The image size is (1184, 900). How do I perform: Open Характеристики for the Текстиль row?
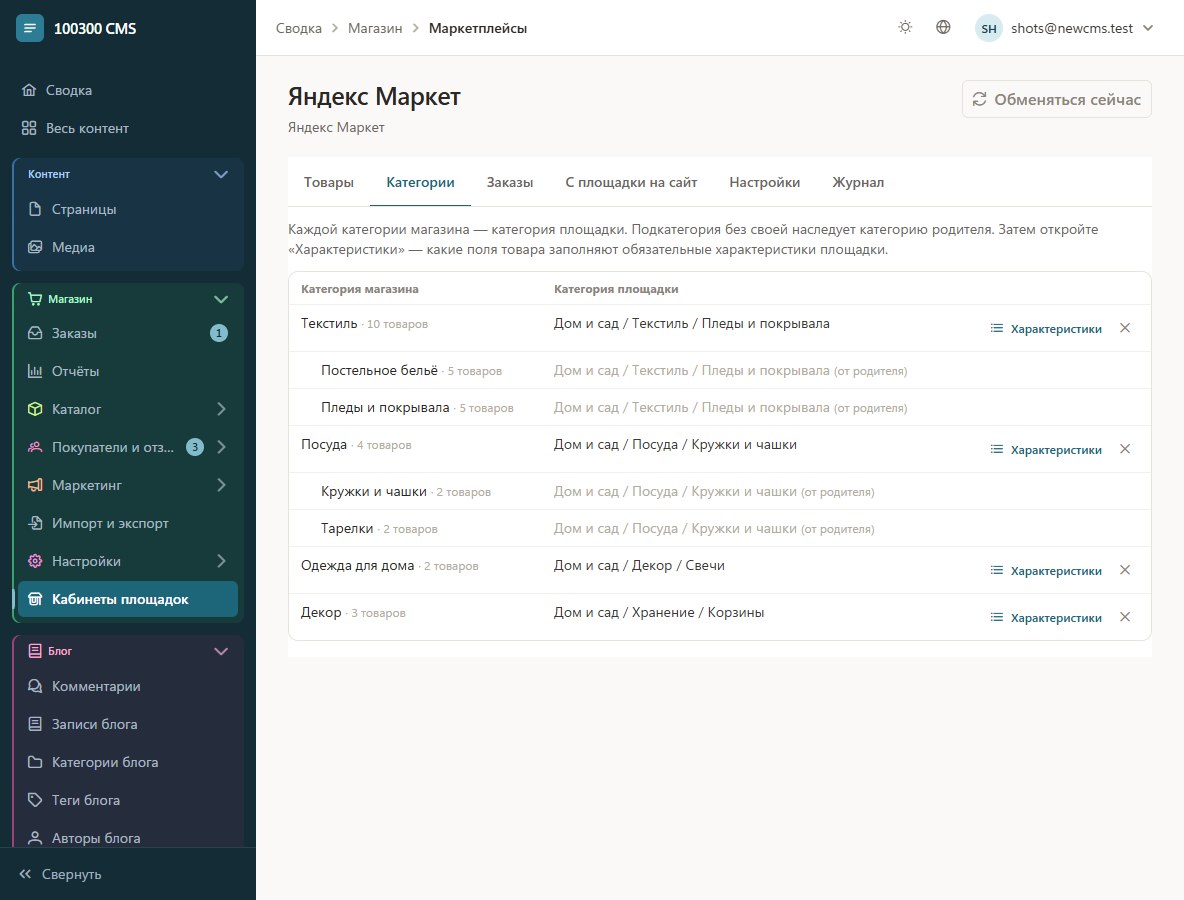coord(1046,328)
